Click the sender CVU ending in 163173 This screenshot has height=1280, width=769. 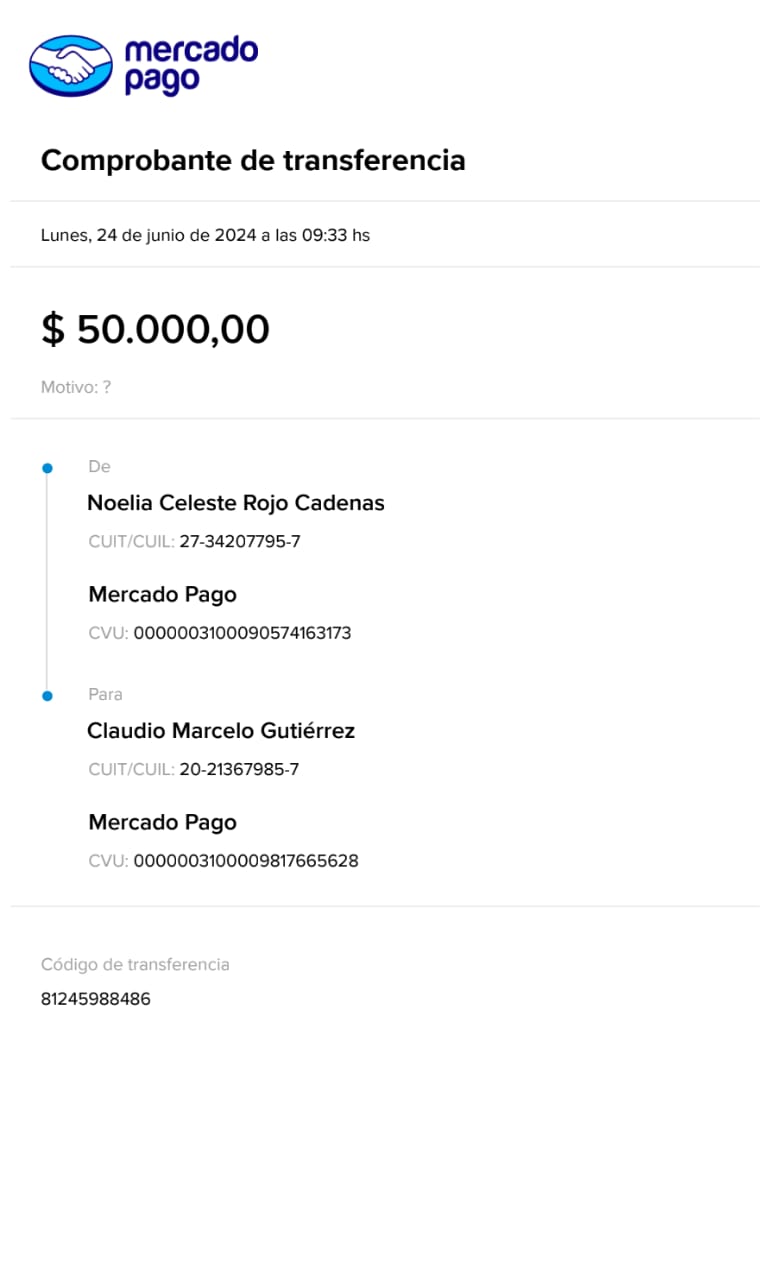[242, 633]
